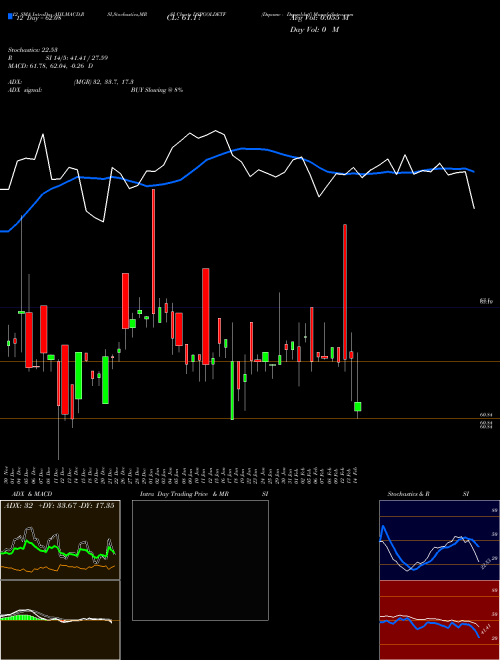The width and height of the screenshot is (500, 660).
Task: Click the '(MGR) 32, 33.7, 17.3' ADX values
Action: 104,82
